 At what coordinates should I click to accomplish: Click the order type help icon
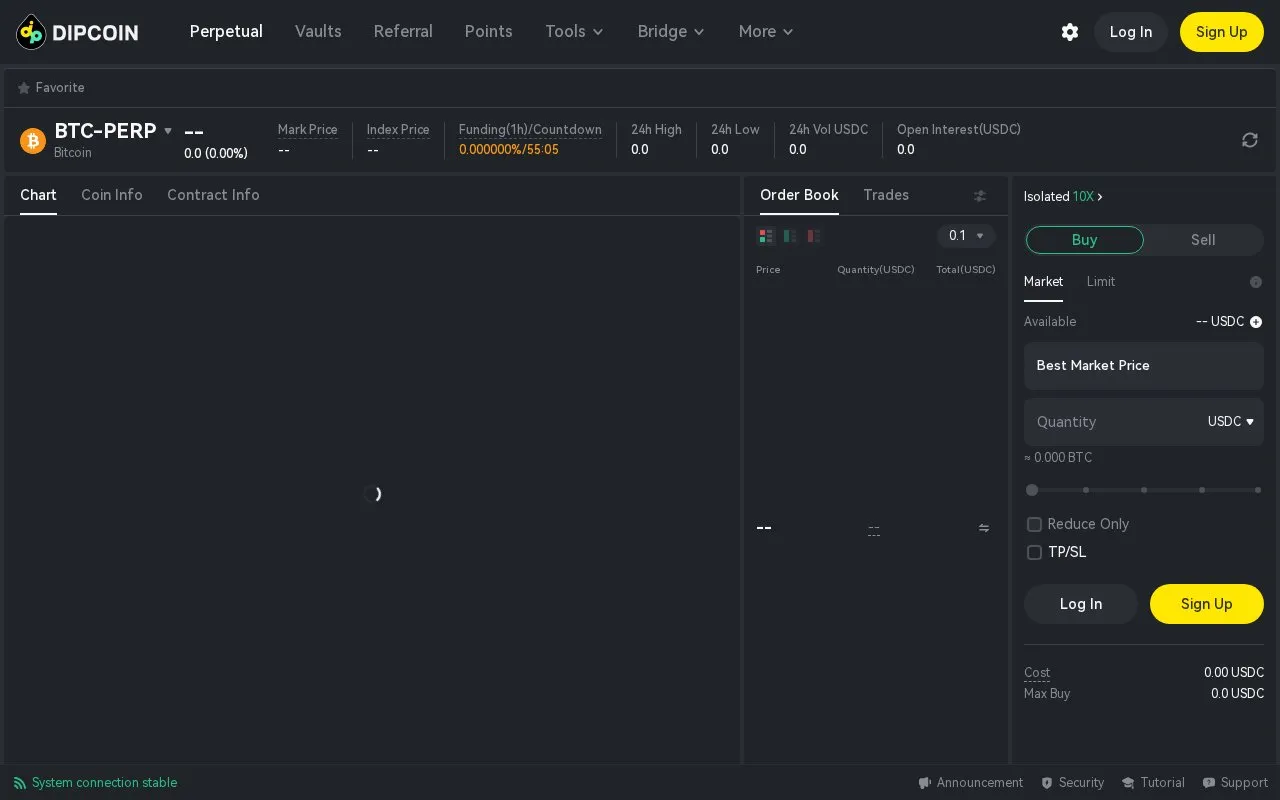pos(1256,282)
